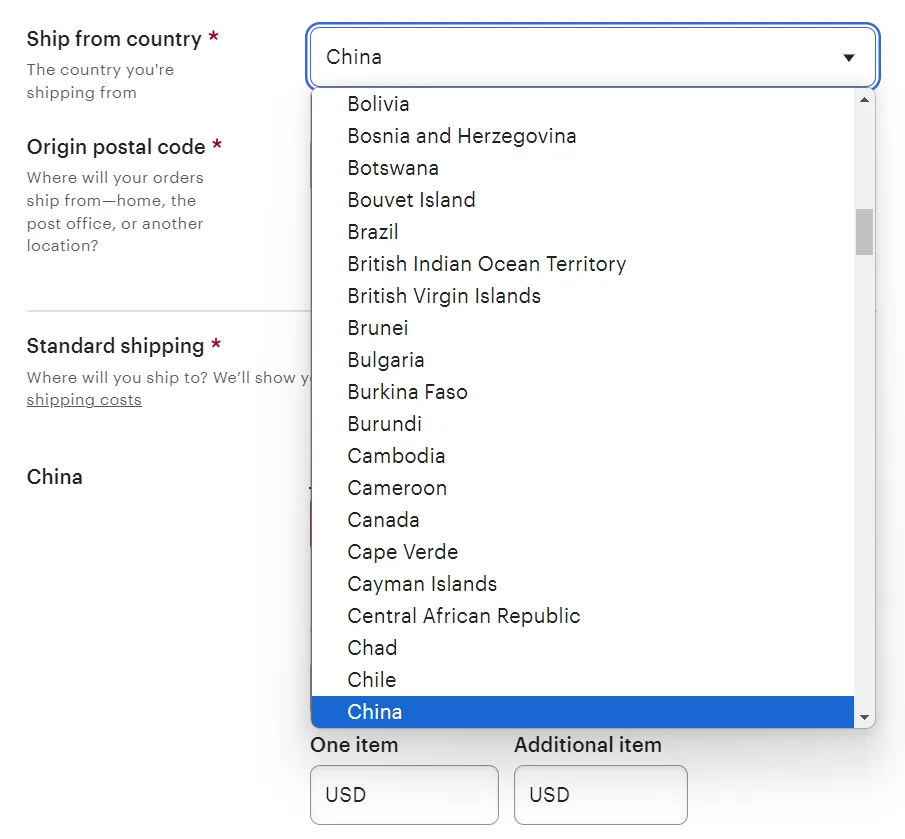
Task: Pick Bouvet Island from the list
Action: (411, 200)
